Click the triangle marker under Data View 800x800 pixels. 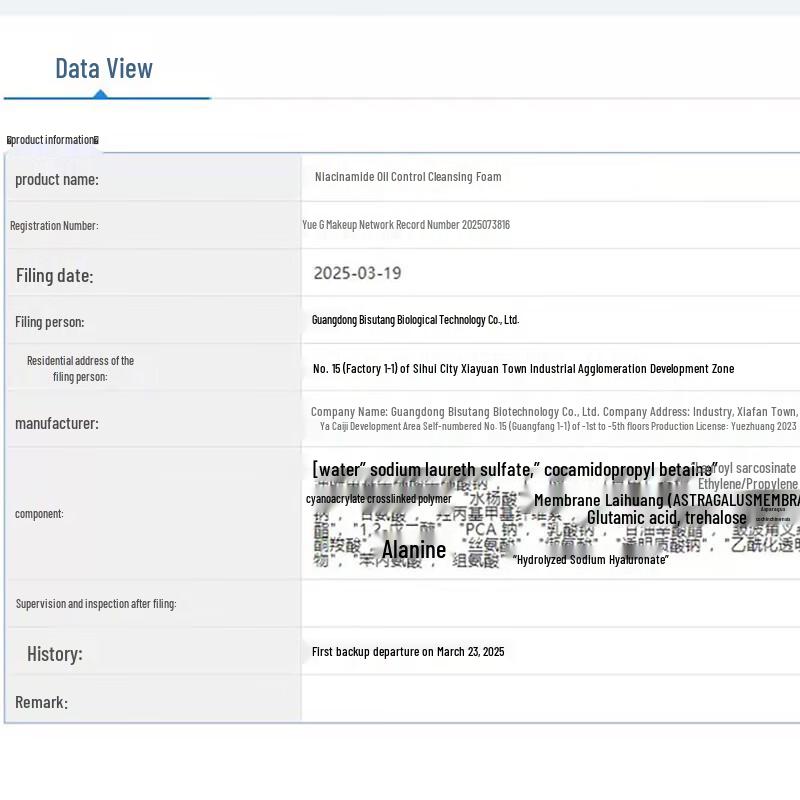point(100,94)
